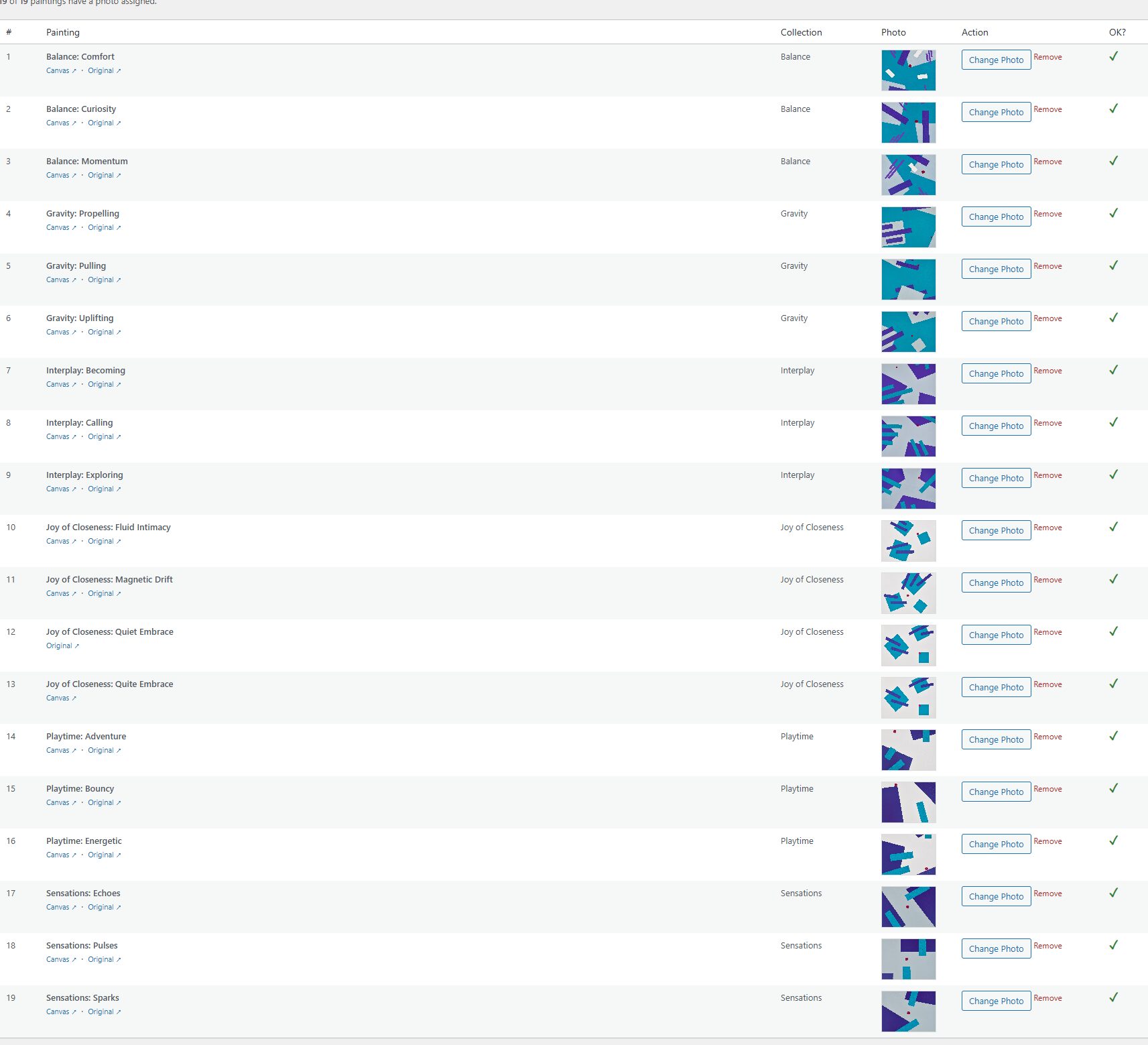Open the Original link for Interplay: Becoming
Image resolution: width=1148 pixels, height=1045 pixels.
[101, 384]
